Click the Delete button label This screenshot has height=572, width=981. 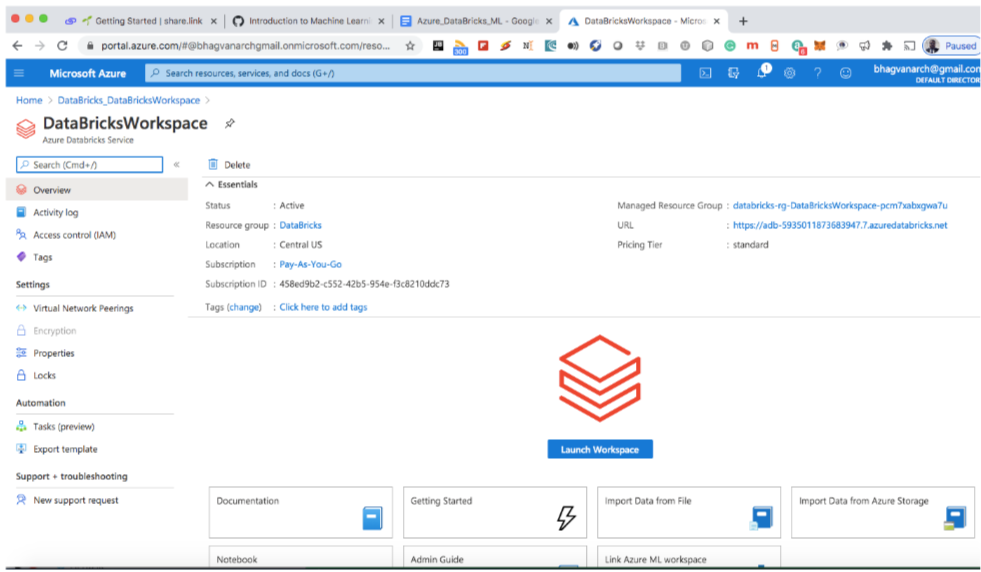tap(237, 165)
